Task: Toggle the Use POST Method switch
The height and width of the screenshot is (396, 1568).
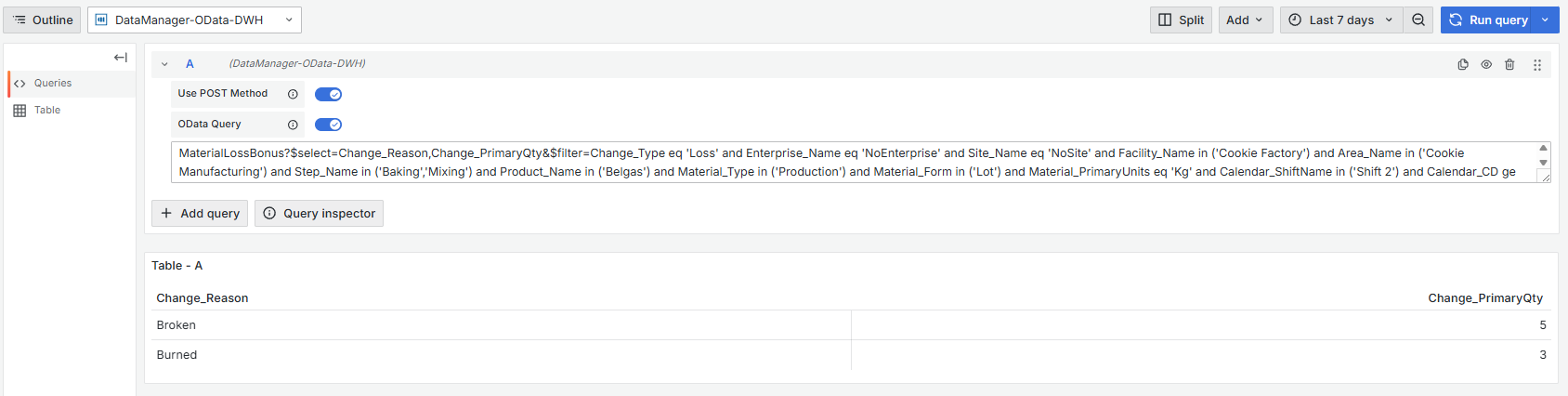Action: pyautogui.click(x=328, y=95)
